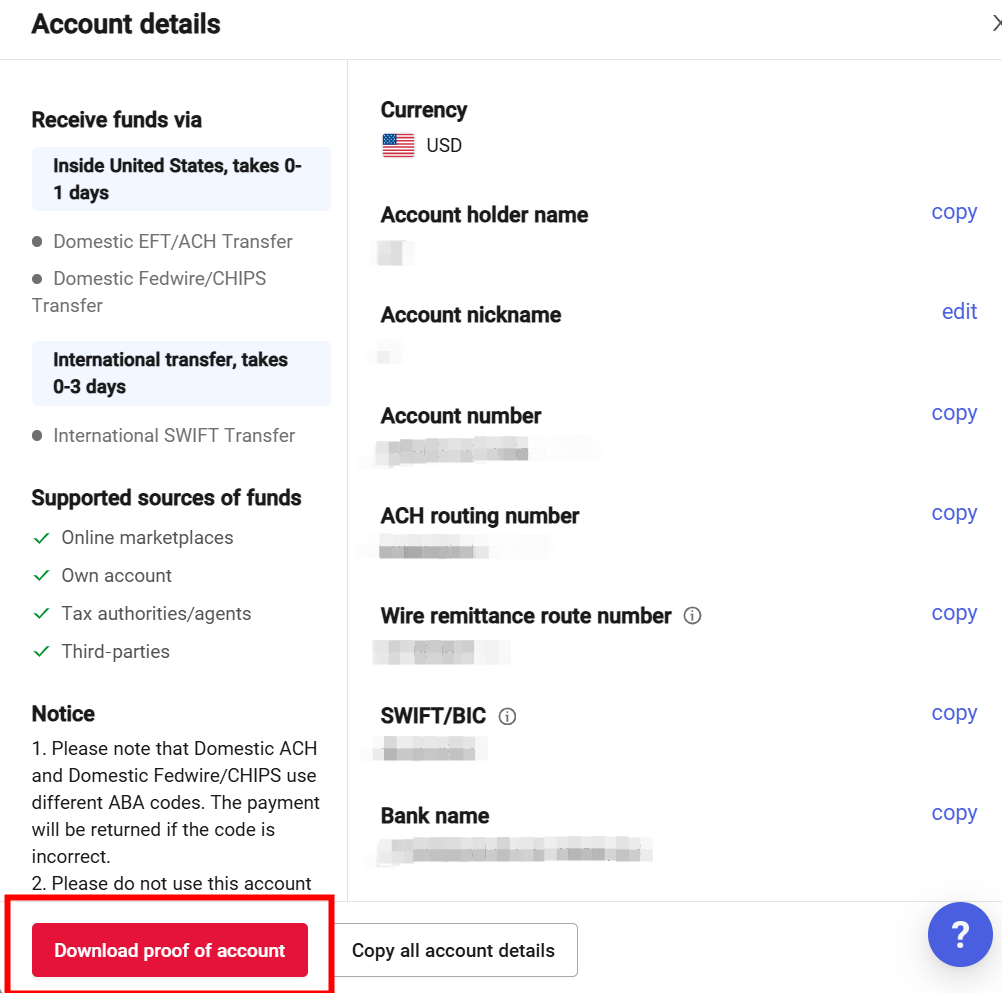Click the info icon beside Wire remittance route number
The width and height of the screenshot is (1002, 993).
click(692, 616)
